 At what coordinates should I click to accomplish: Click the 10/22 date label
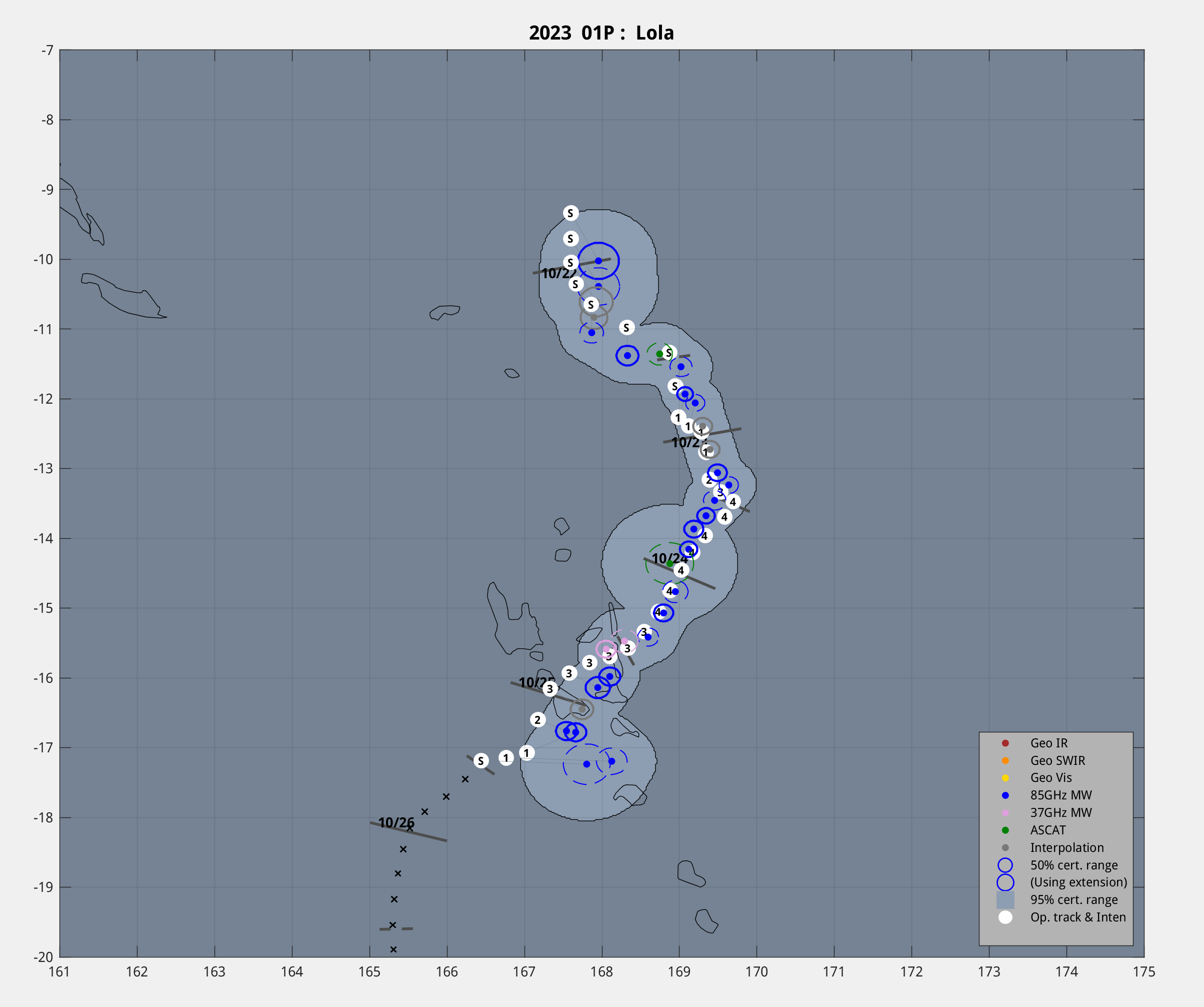pyautogui.click(x=558, y=274)
